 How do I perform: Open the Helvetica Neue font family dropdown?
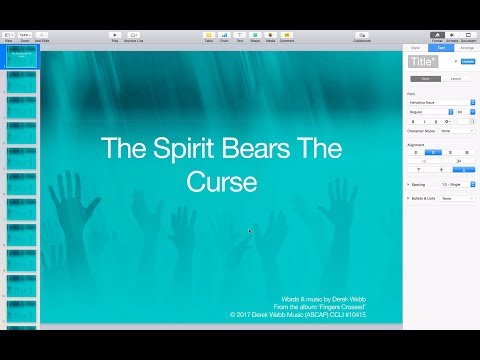point(442,103)
